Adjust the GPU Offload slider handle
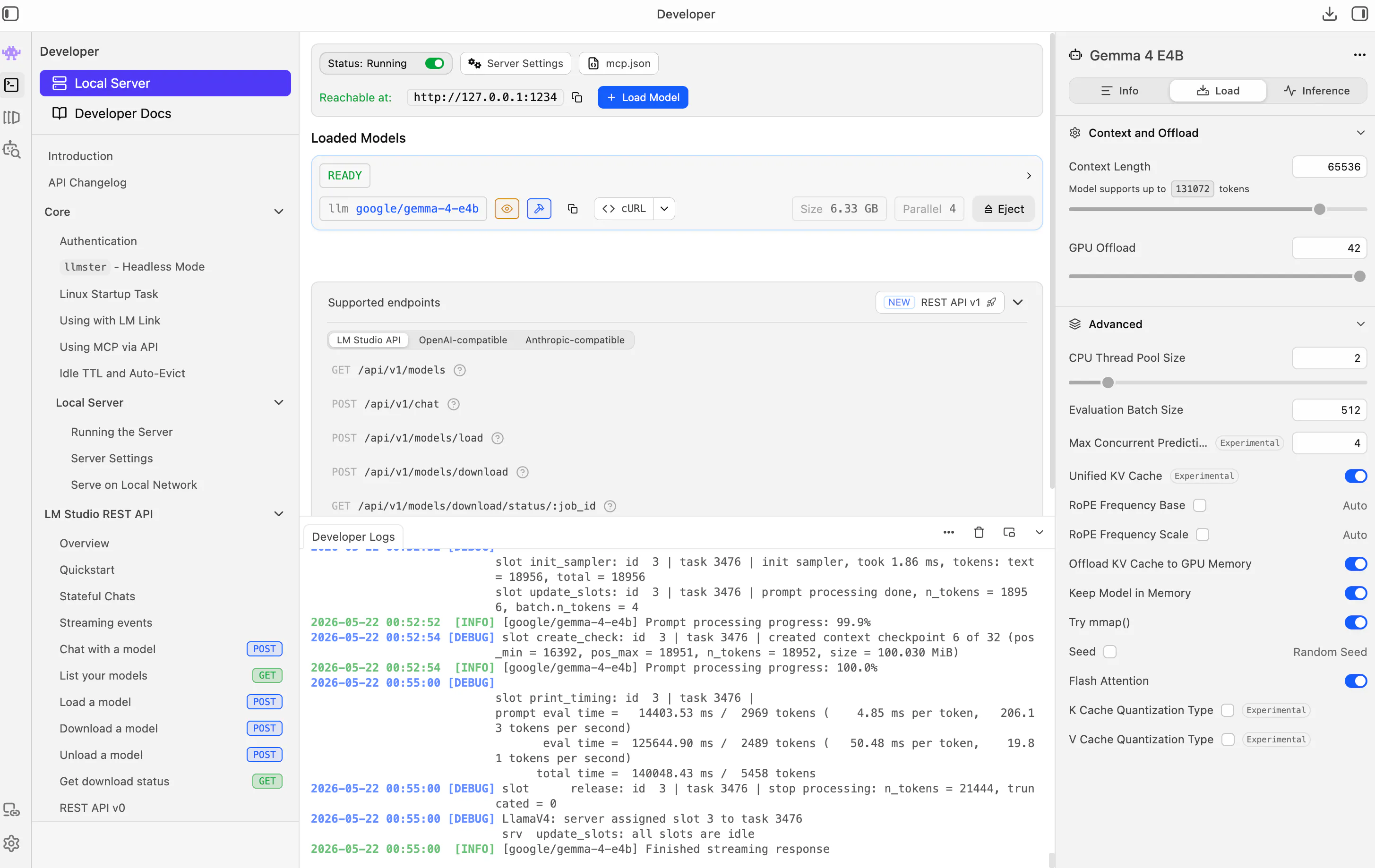This screenshot has width=1375, height=868. pyautogui.click(x=1359, y=277)
